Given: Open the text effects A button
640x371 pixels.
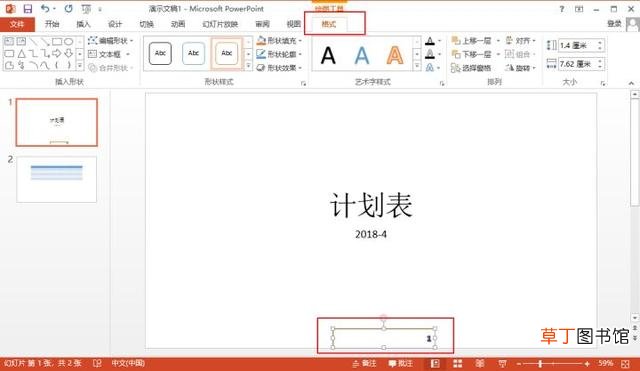Looking at the screenshot, I should click(430, 68).
